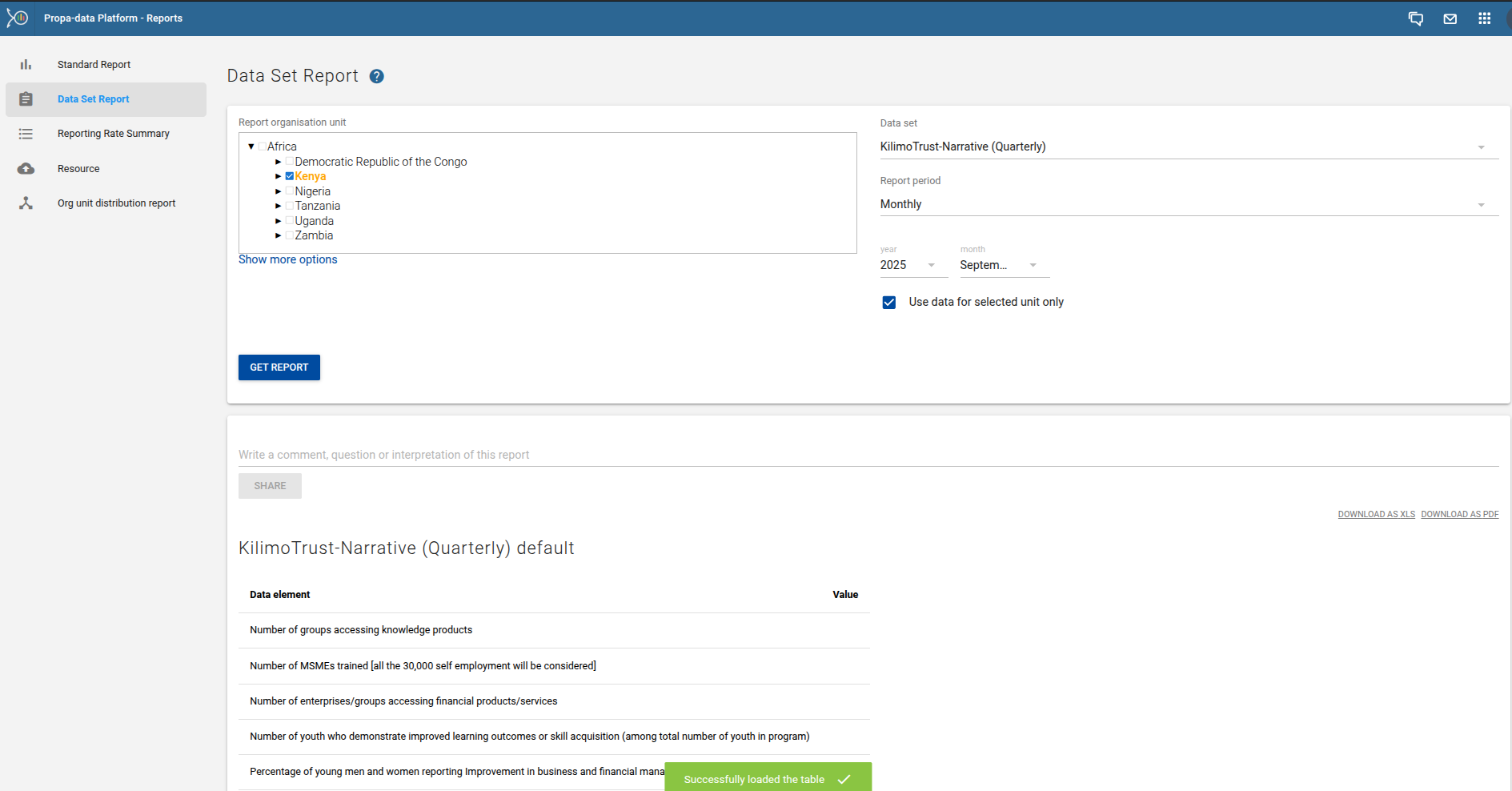Click Download as XLS link

(x=1376, y=514)
